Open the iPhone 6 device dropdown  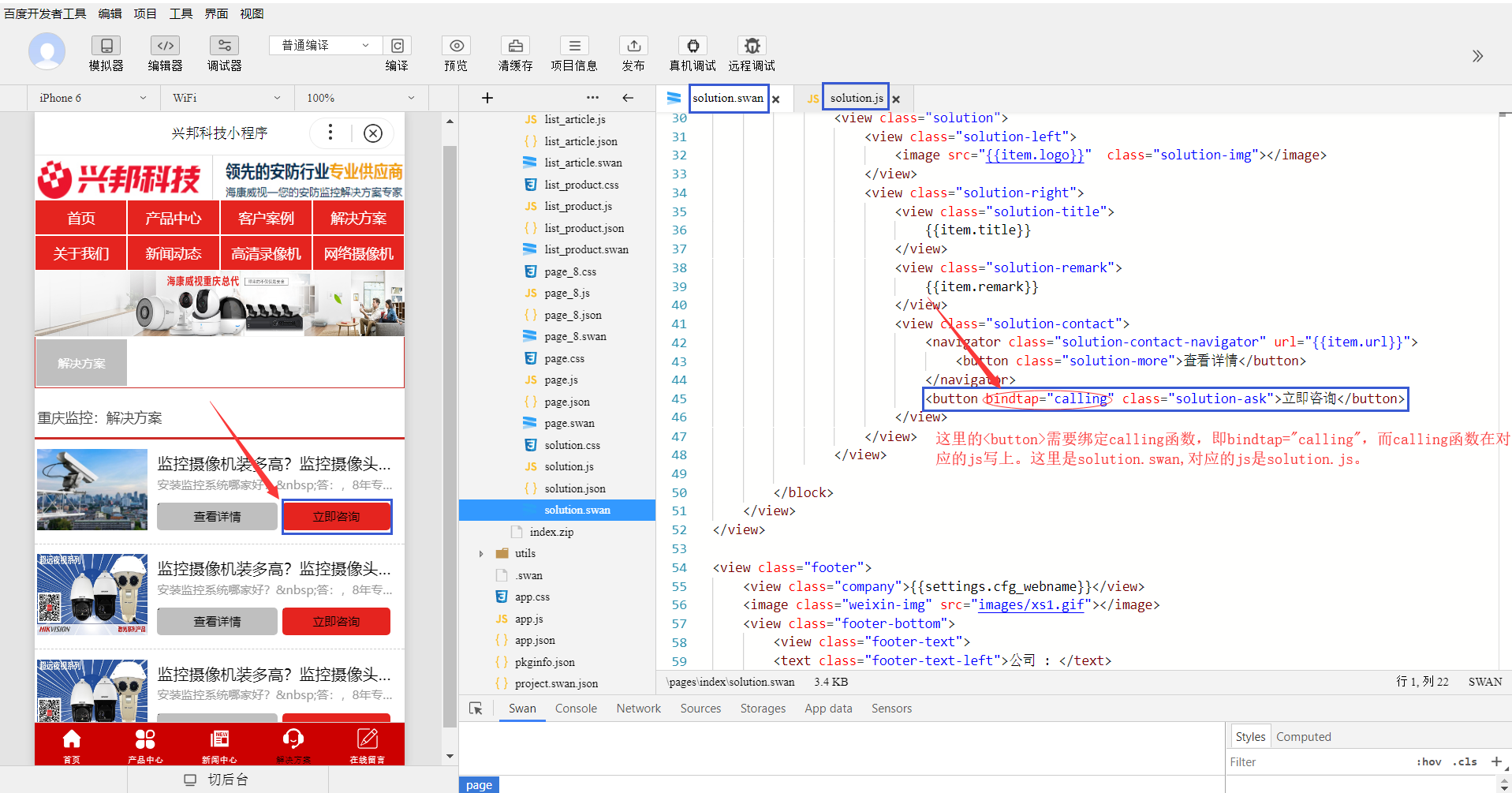[92, 98]
